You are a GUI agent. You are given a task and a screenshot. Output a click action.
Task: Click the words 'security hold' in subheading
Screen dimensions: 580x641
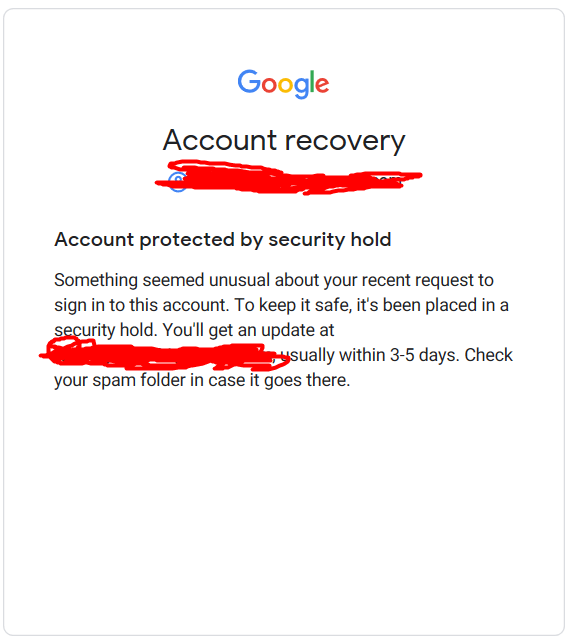pyautogui.click(x=330, y=240)
